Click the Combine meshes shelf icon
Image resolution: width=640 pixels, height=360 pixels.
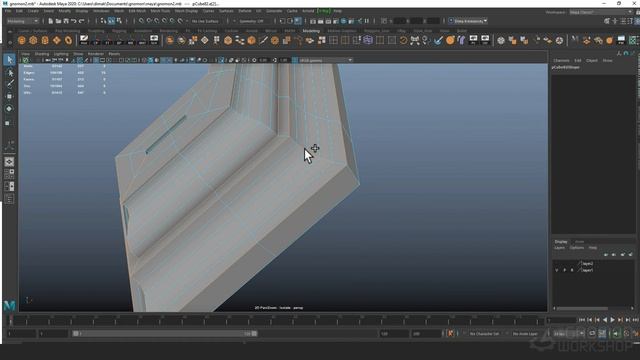(x=170, y=40)
